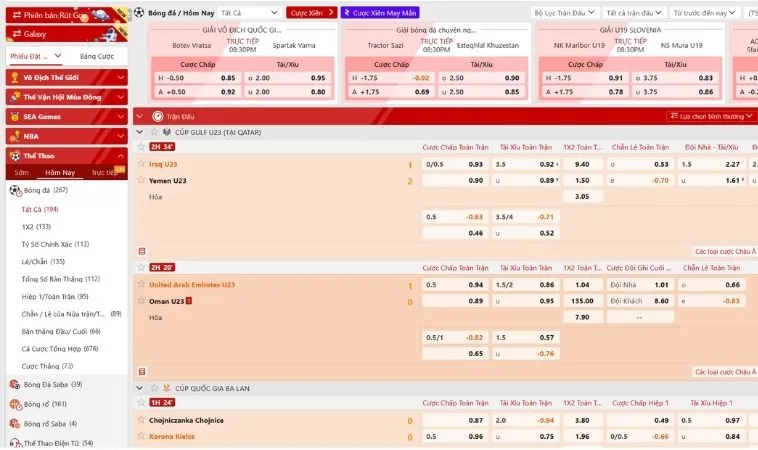This screenshot has height=450, width=758.
Task: Click Các loại cược Châu Á under UAE match
Action: [725, 372]
